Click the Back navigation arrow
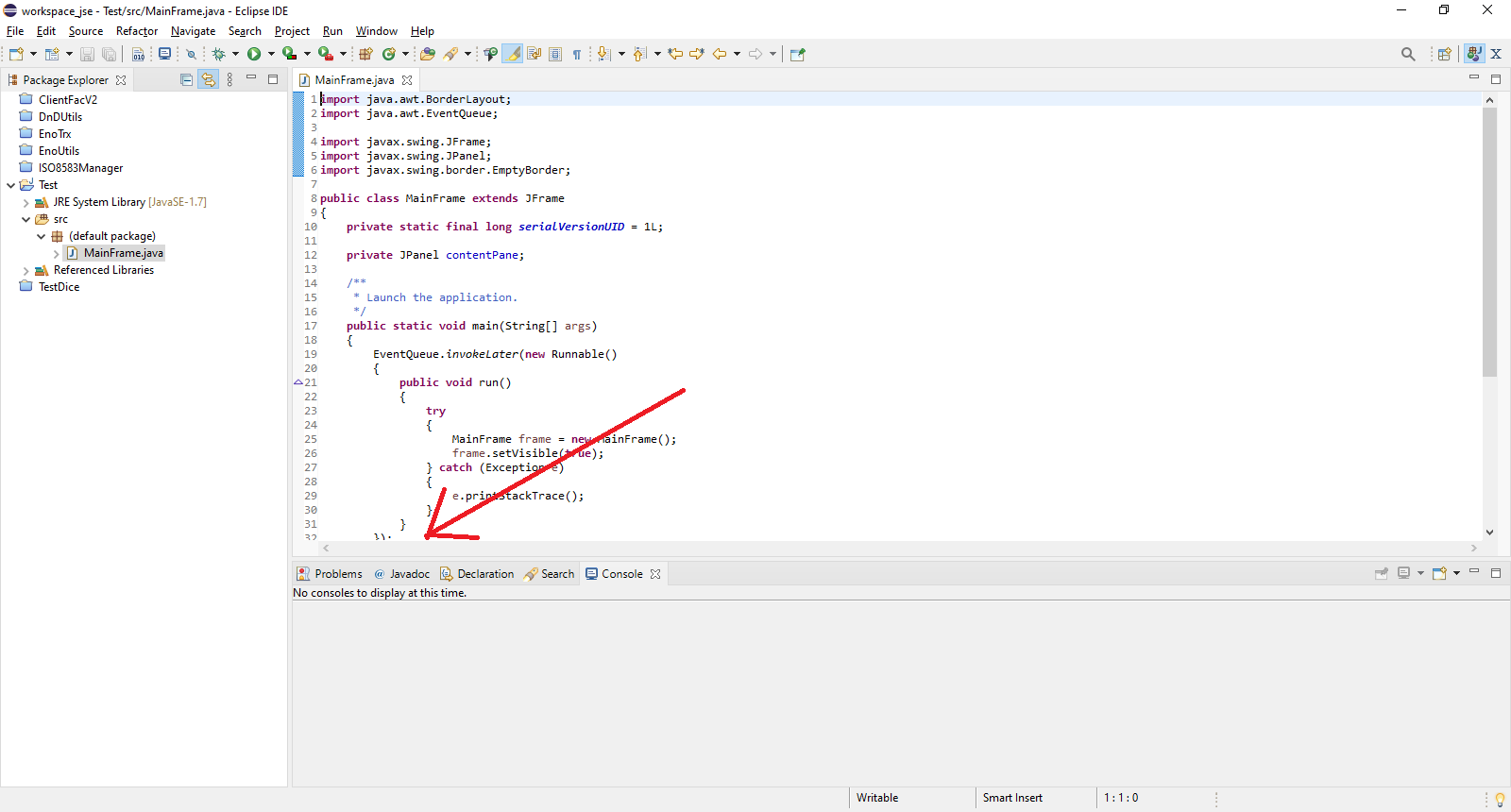This screenshot has width=1511, height=812. tap(720, 54)
